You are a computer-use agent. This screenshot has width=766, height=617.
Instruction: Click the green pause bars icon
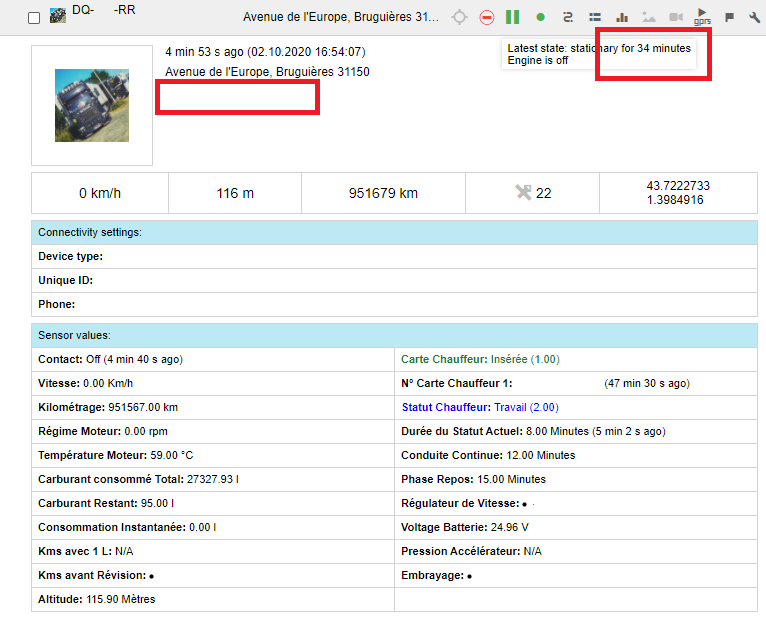(512, 17)
